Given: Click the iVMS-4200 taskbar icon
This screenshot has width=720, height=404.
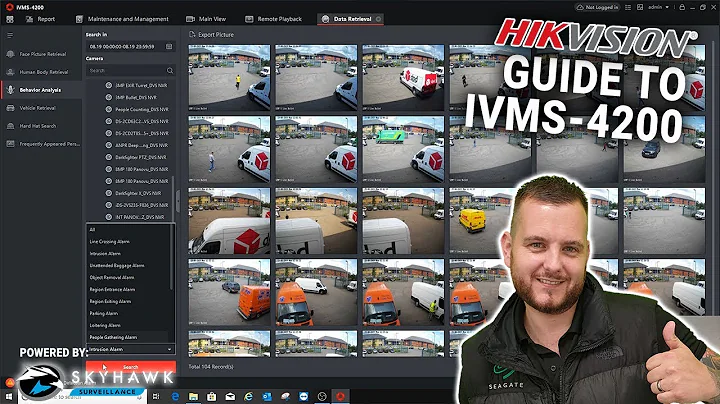Looking at the screenshot, I should 340,396.
